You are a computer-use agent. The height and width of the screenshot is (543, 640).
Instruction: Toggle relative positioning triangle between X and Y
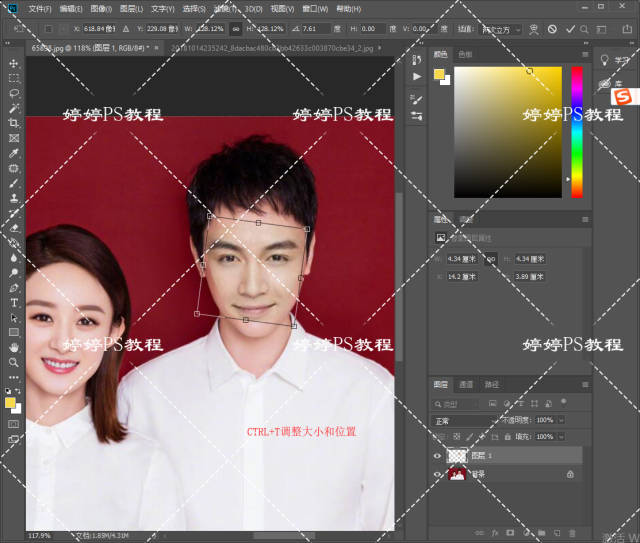click(x=126, y=29)
